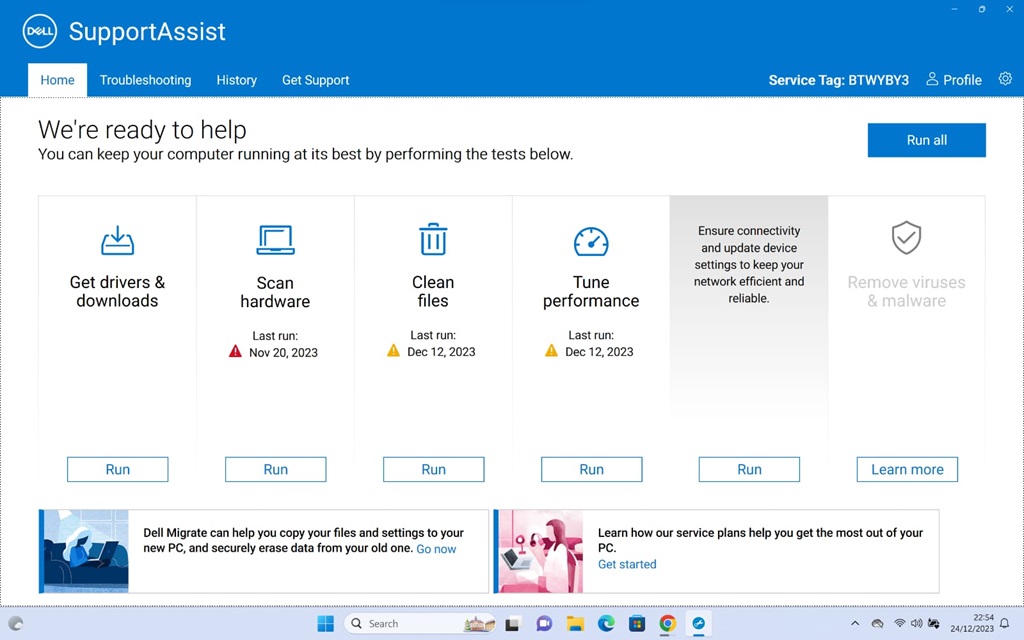The height and width of the screenshot is (640, 1024).
Task: Run the Tune performance task
Action: click(592, 470)
